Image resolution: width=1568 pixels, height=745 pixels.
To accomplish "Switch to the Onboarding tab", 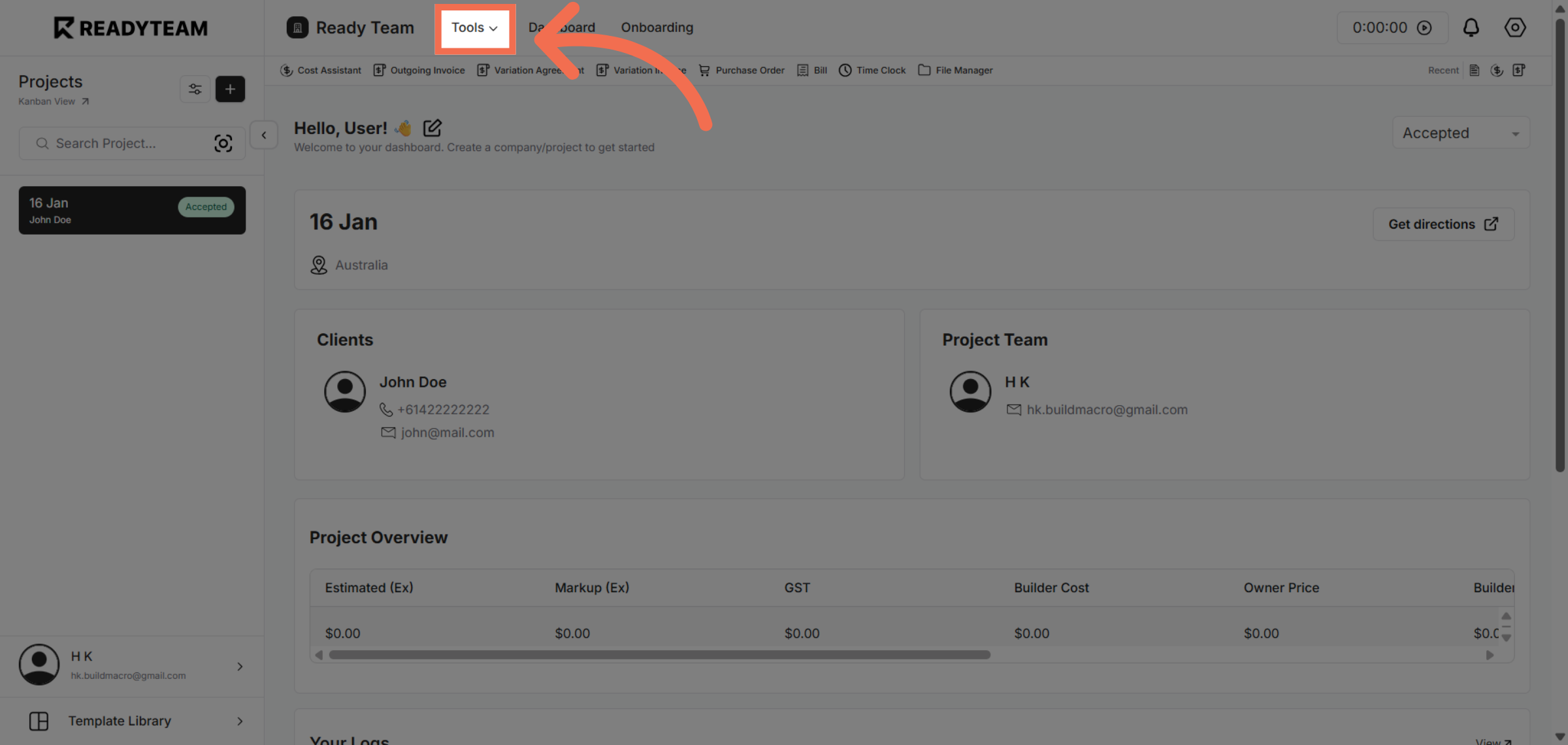I will 657,27.
